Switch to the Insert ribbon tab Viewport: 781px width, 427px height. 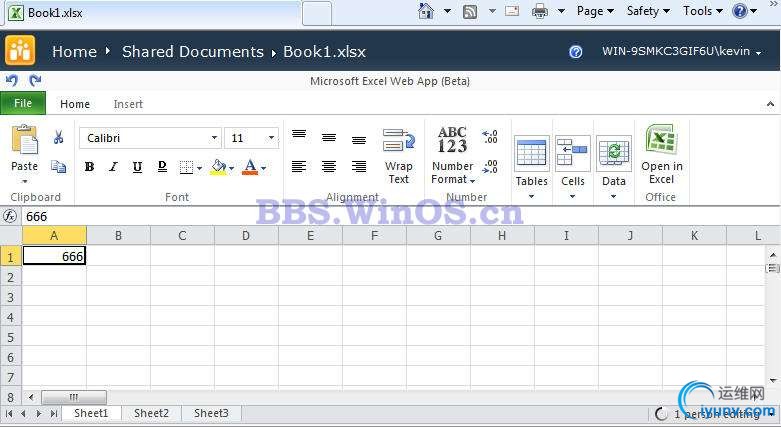128,104
